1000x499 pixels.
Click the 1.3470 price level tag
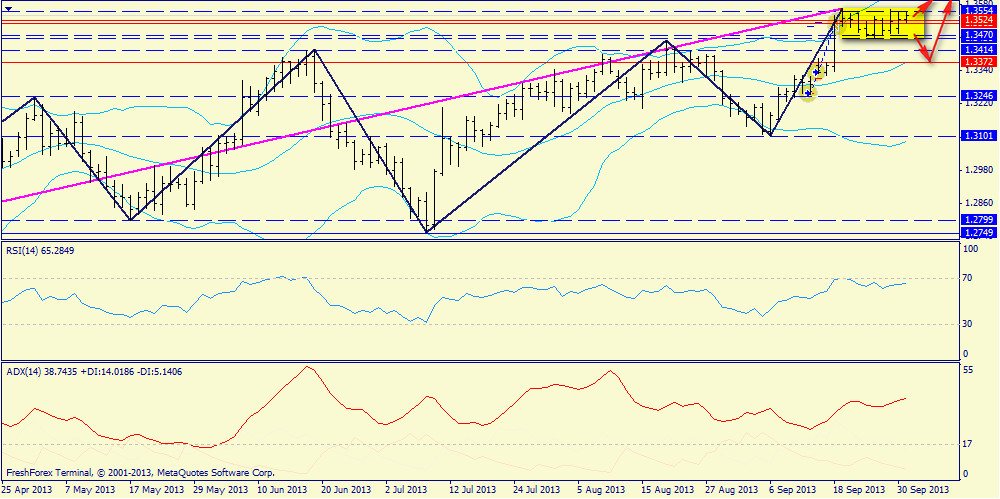pos(977,35)
